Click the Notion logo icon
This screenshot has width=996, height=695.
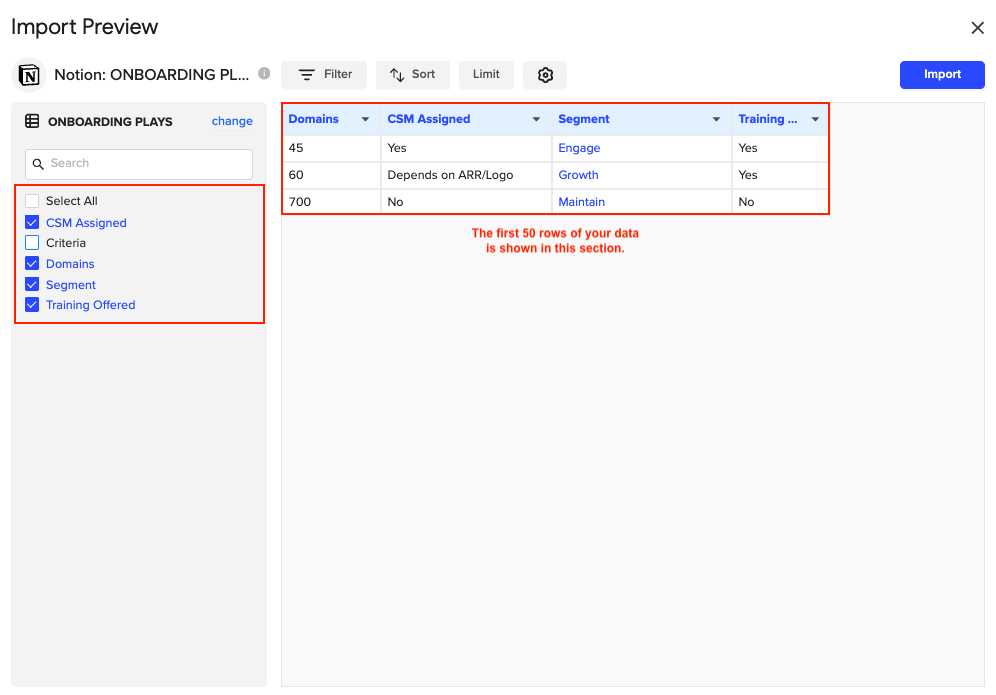click(x=30, y=75)
